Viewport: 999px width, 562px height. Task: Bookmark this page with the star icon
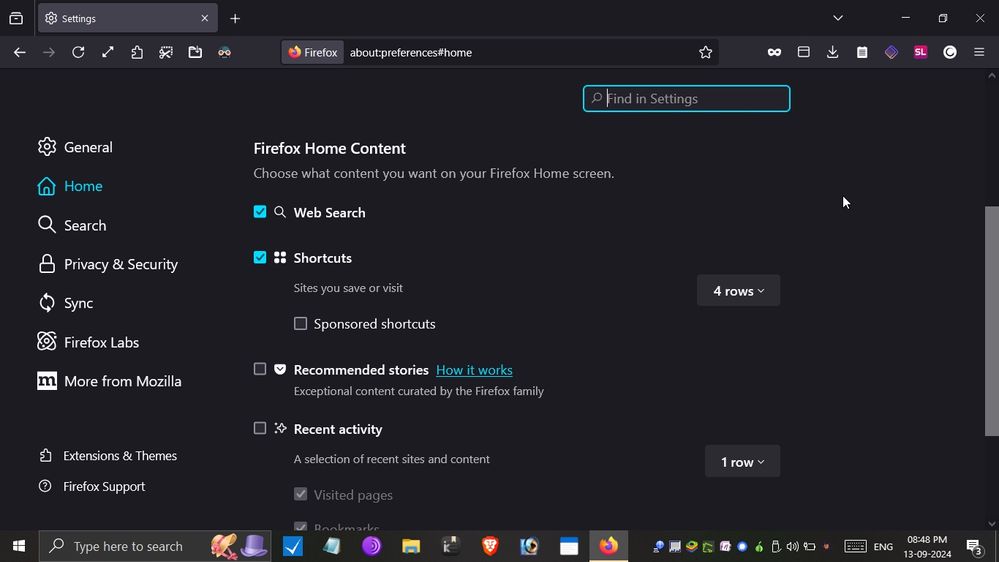pos(705,52)
